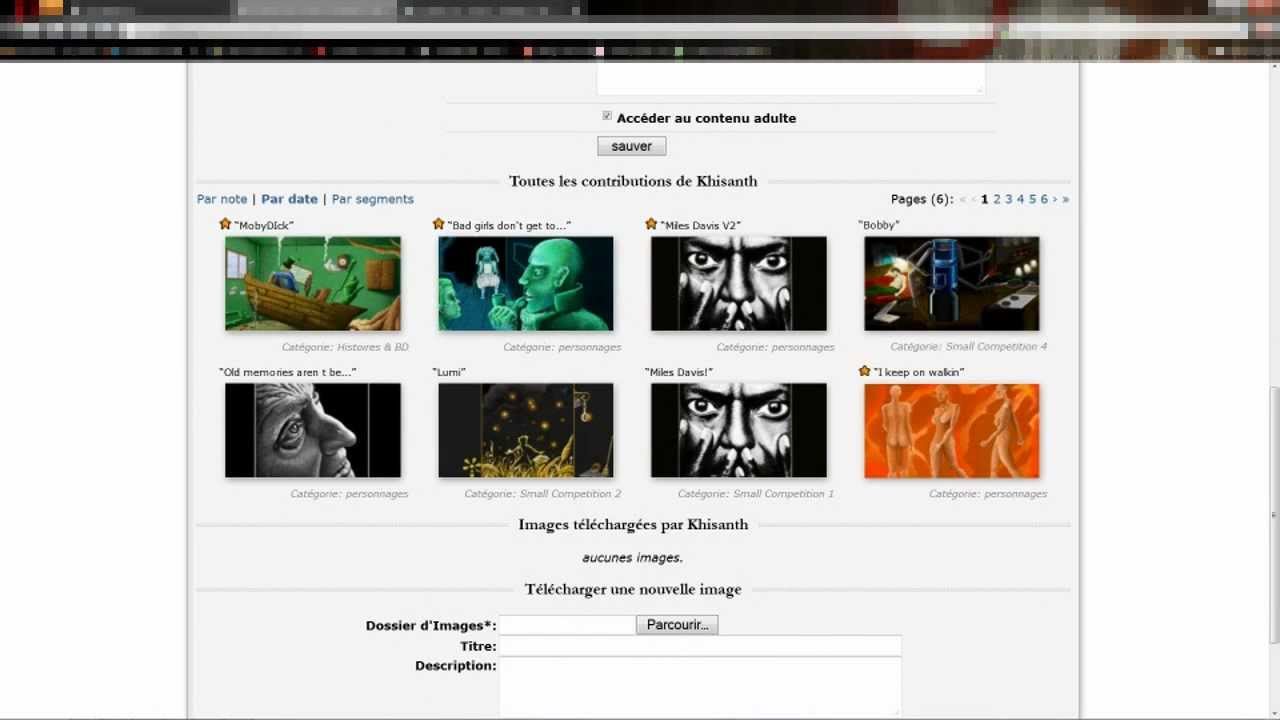The width and height of the screenshot is (1280, 720).
Task: Click the title text "I keep on walkin"
Action: pyautogui.click(x=918, y=372)
